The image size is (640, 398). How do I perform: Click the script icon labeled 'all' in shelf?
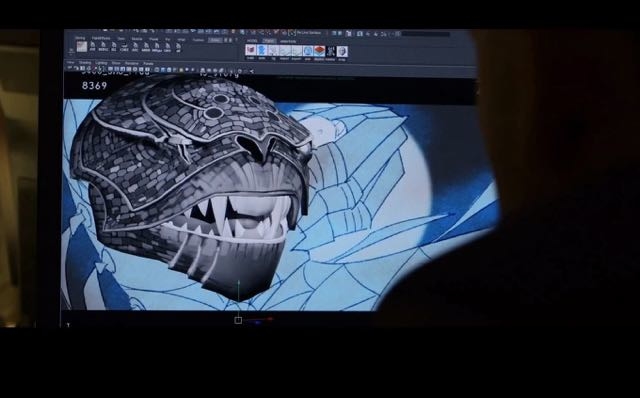click(x=178, y=47)
